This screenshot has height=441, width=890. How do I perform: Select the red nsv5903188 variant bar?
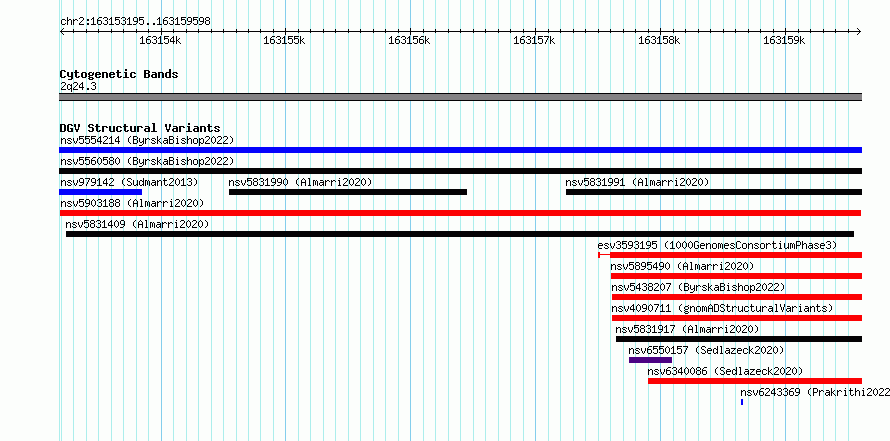460,213
